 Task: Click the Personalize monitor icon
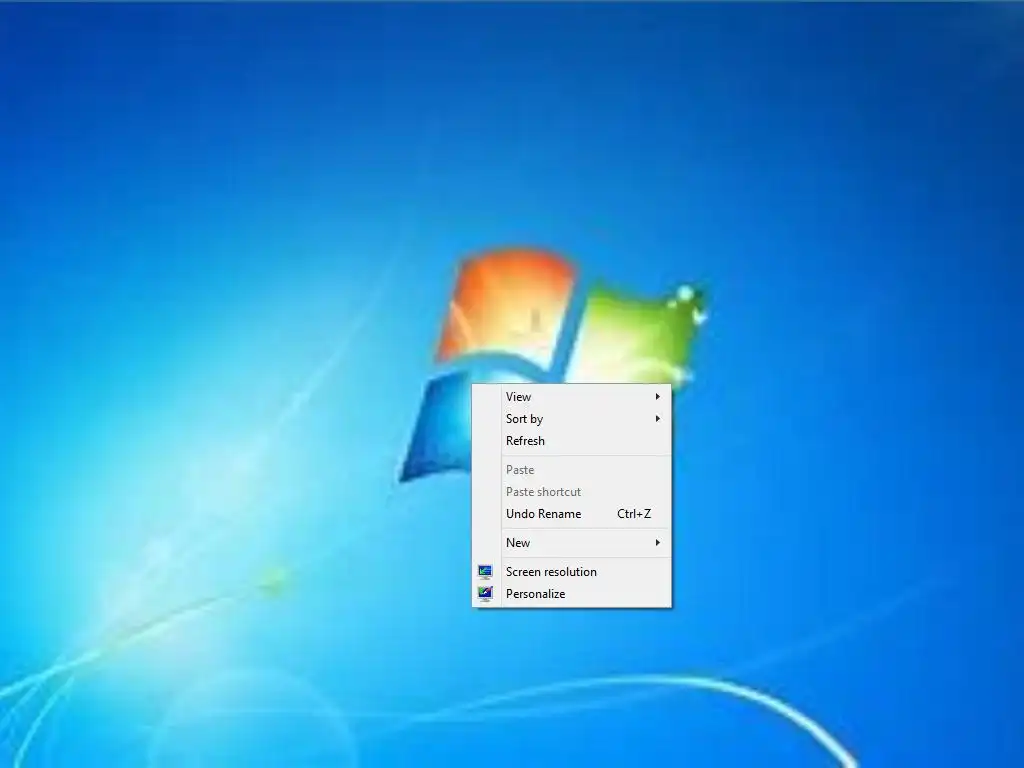point(485,594)
